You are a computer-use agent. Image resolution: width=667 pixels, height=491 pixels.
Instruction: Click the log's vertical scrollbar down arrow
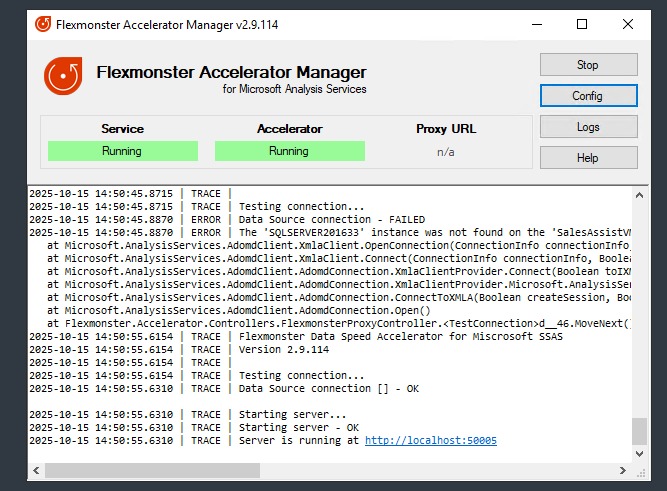coord(639,453)
